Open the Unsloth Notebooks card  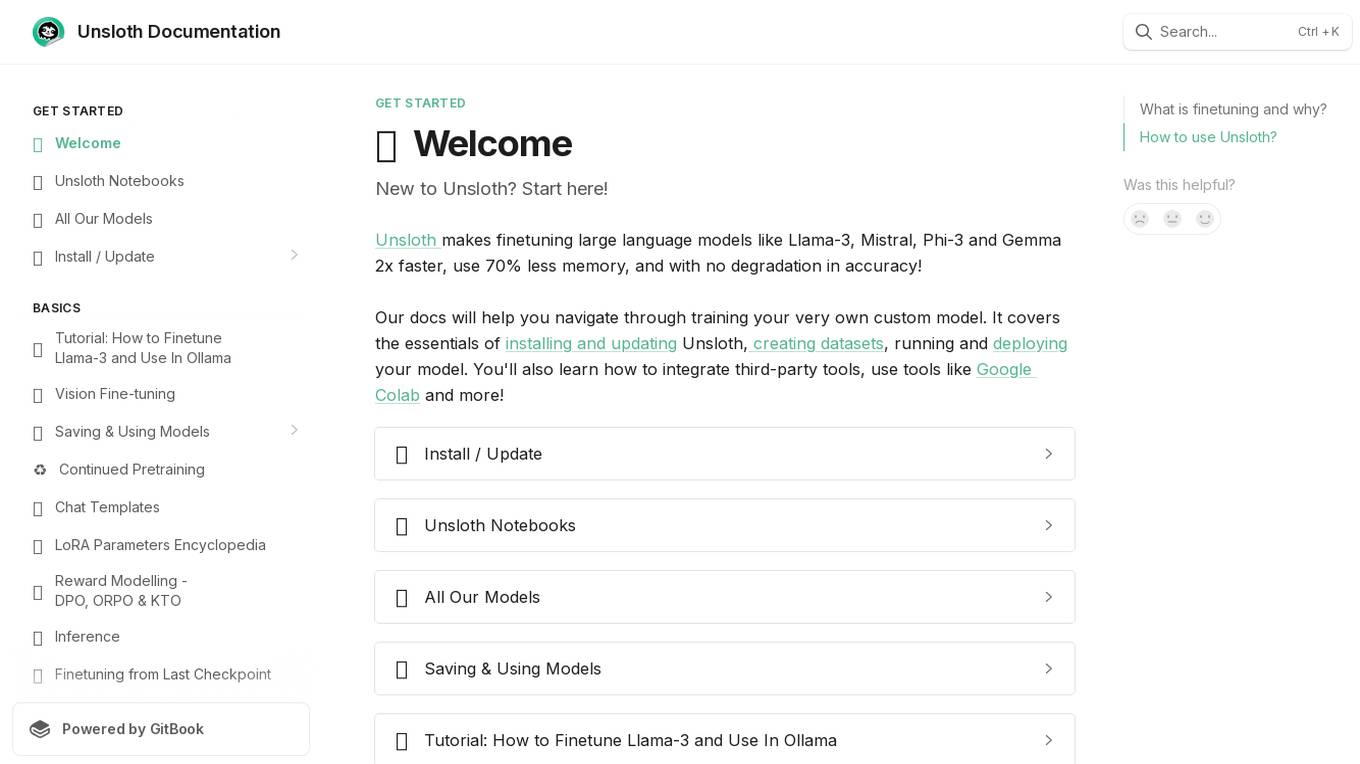pos(725,525)
